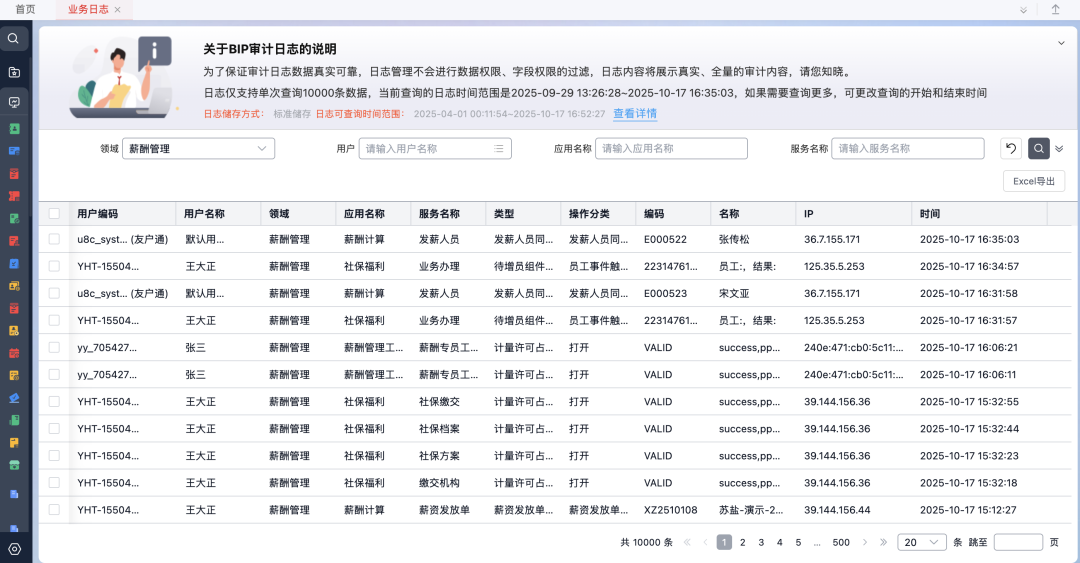Click the 服务名称 input field
The height and width of the screenshot is (563, 1080).
point(908,149)
